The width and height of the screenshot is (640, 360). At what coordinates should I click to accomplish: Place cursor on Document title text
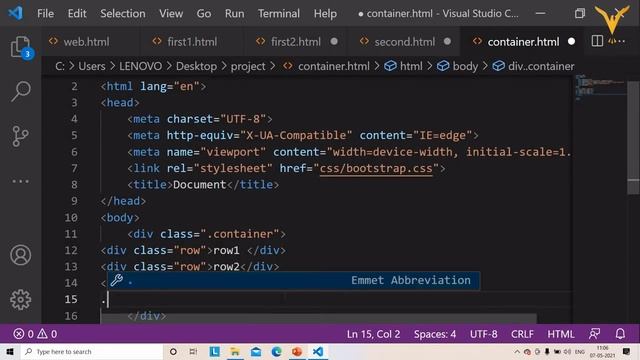tap(199, 184)
